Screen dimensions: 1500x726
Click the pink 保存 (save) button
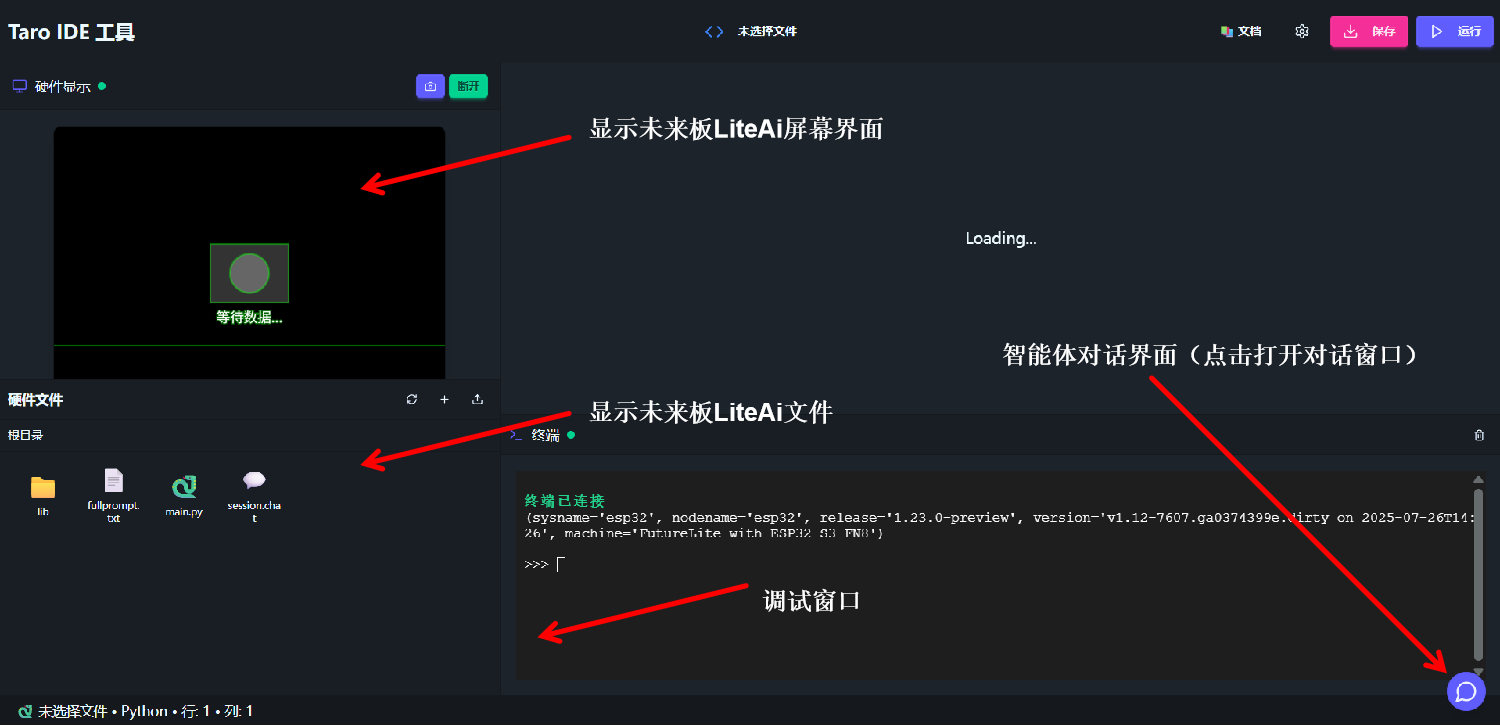[x=1369, y=31]
